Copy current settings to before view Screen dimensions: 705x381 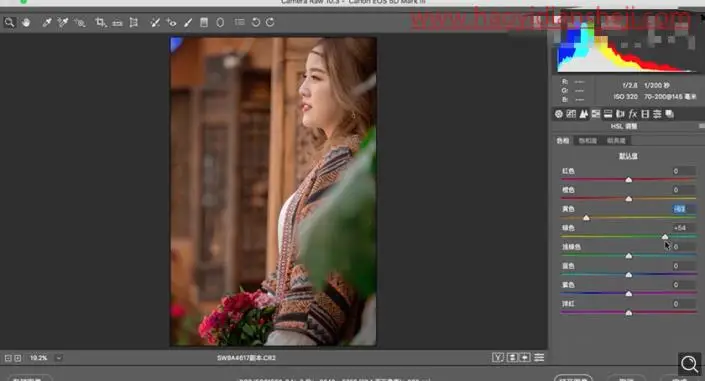[x=525, y=358]
